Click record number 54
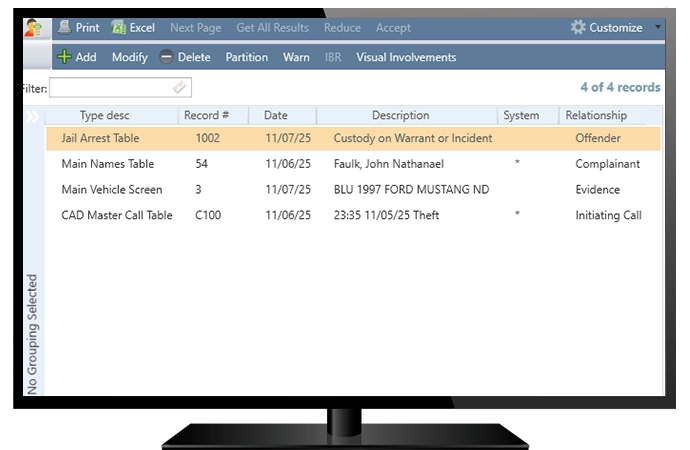 point(202,164)
